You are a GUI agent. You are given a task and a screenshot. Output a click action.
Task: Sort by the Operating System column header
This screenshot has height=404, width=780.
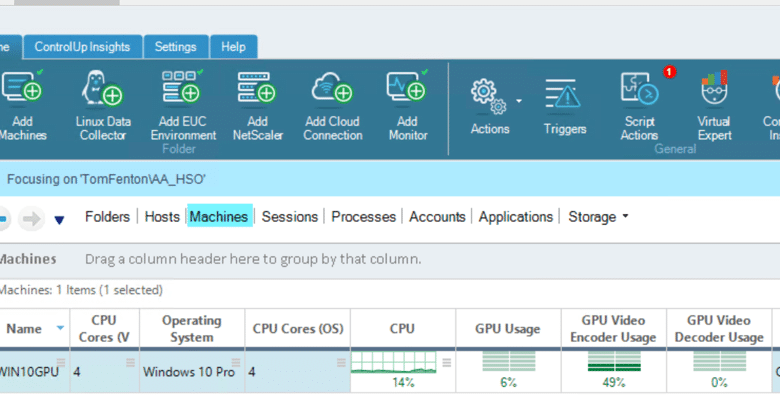pos(192,328)
